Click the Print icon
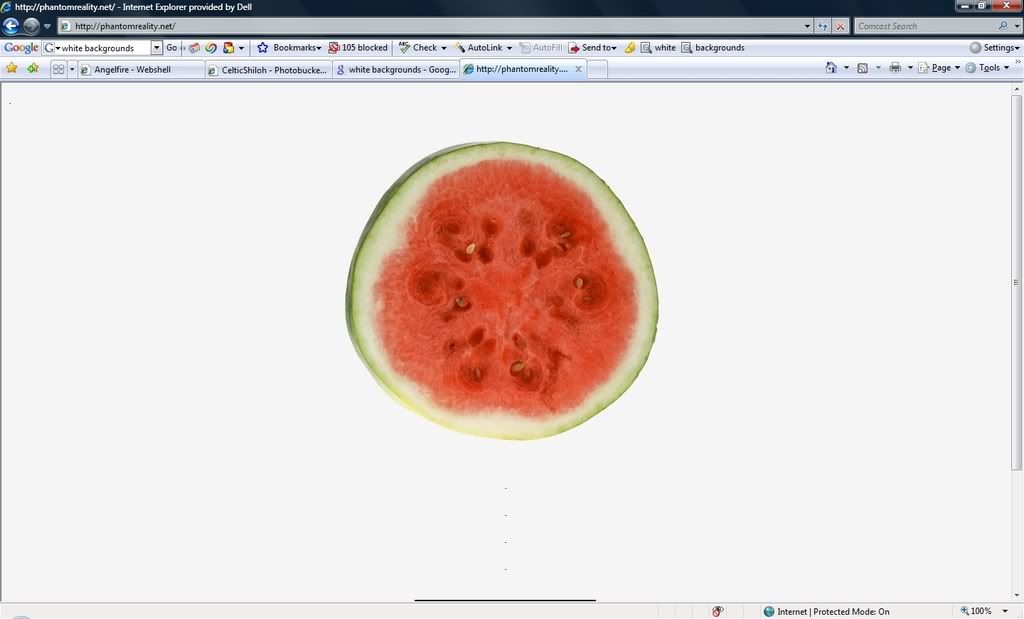This screenshot has width=1024, height=619. (895, 68)
